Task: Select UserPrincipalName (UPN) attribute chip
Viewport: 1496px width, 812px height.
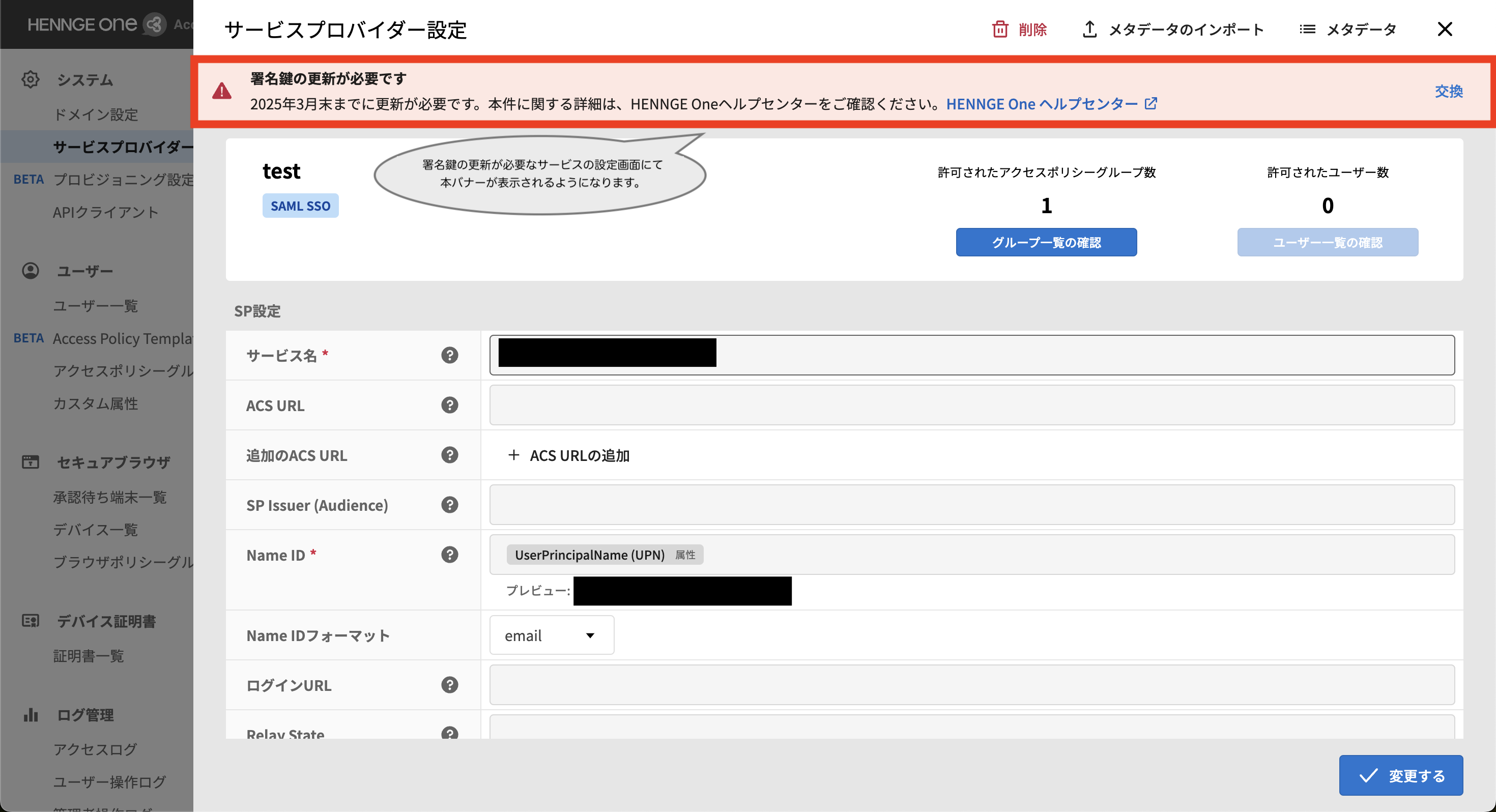Action: [605, 555]
